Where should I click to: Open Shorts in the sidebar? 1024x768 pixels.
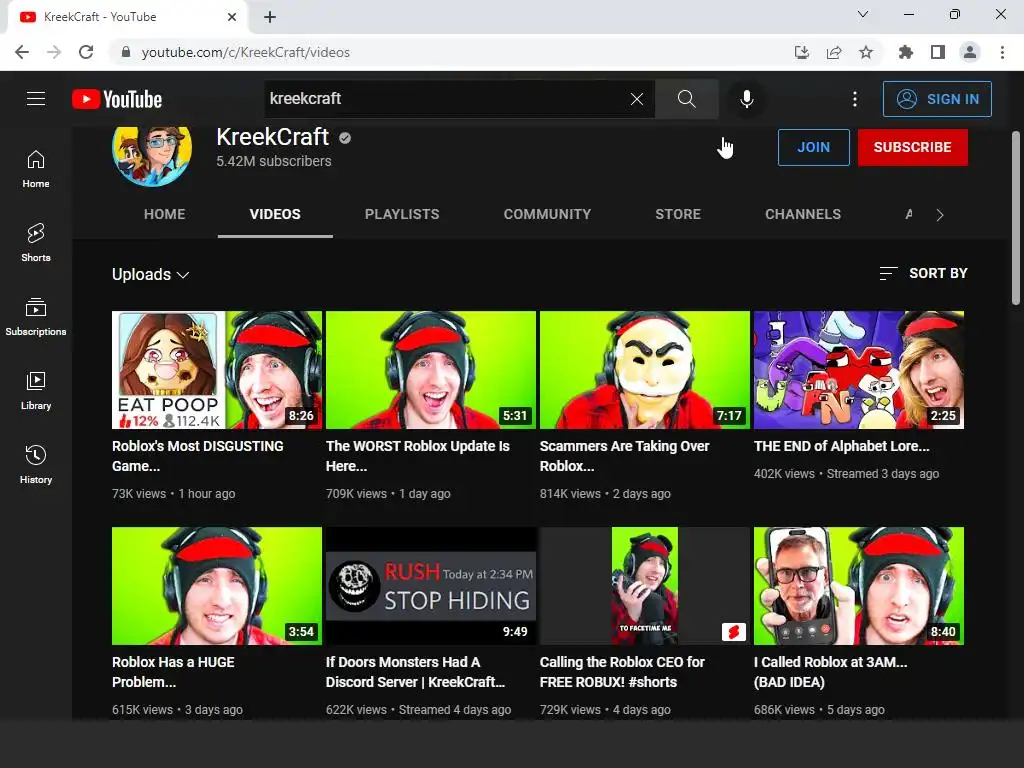point(36,243)
